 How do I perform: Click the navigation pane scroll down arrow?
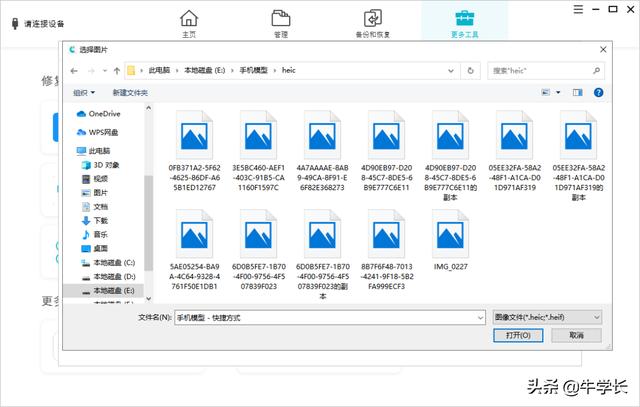tap(149, 298)
